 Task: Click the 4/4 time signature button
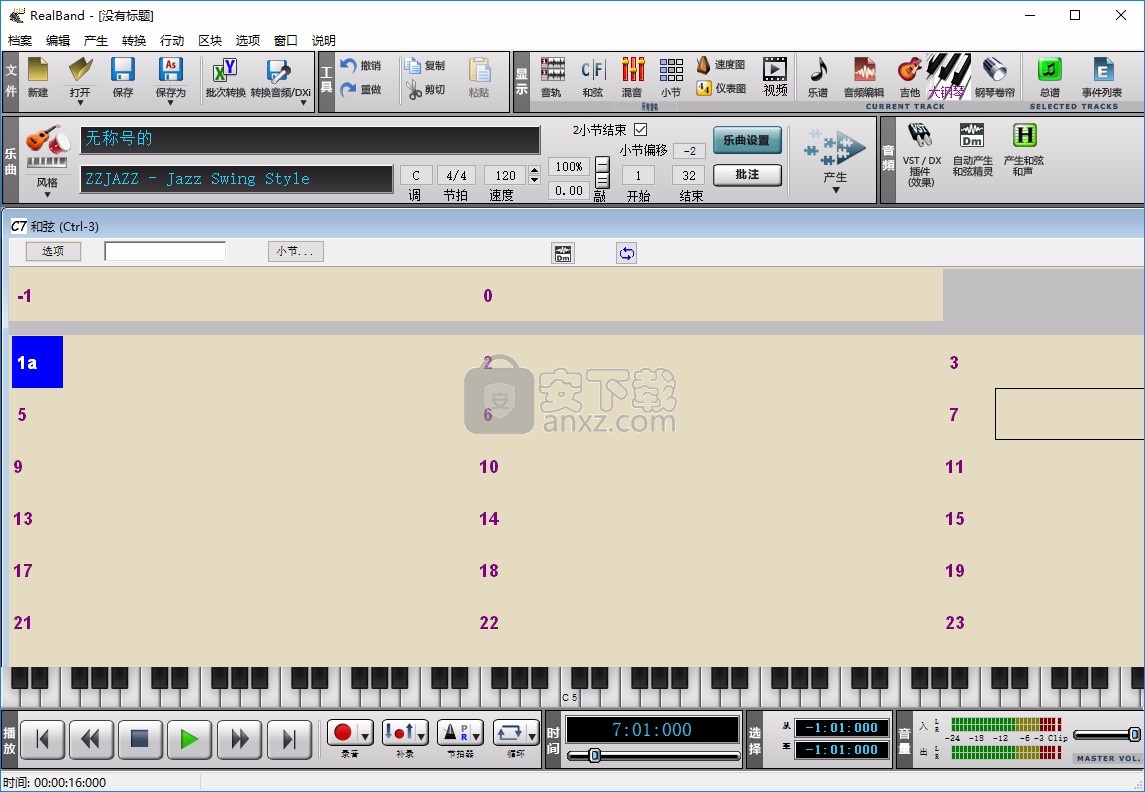coord(456,175)
